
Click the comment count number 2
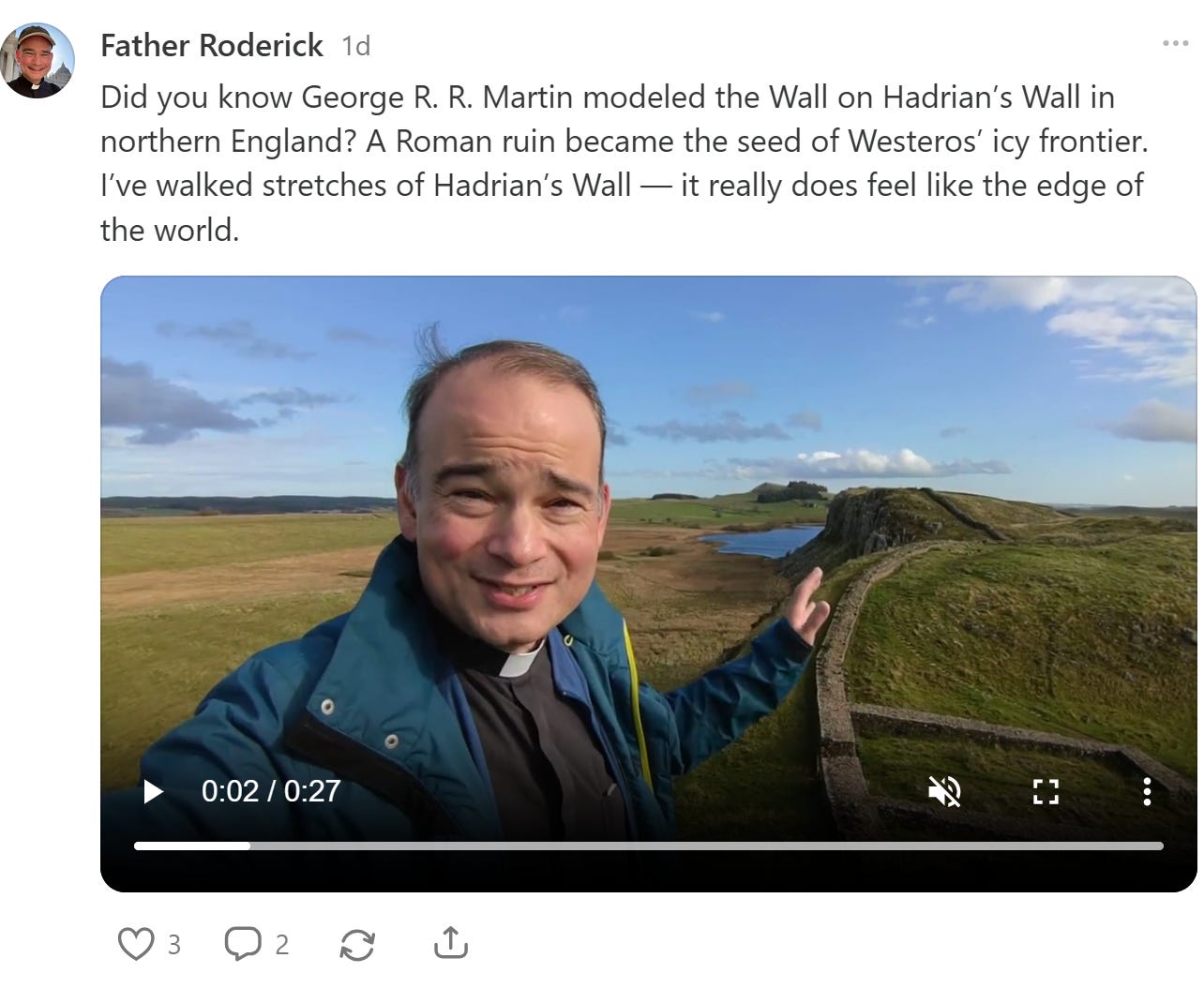(281, 944)
